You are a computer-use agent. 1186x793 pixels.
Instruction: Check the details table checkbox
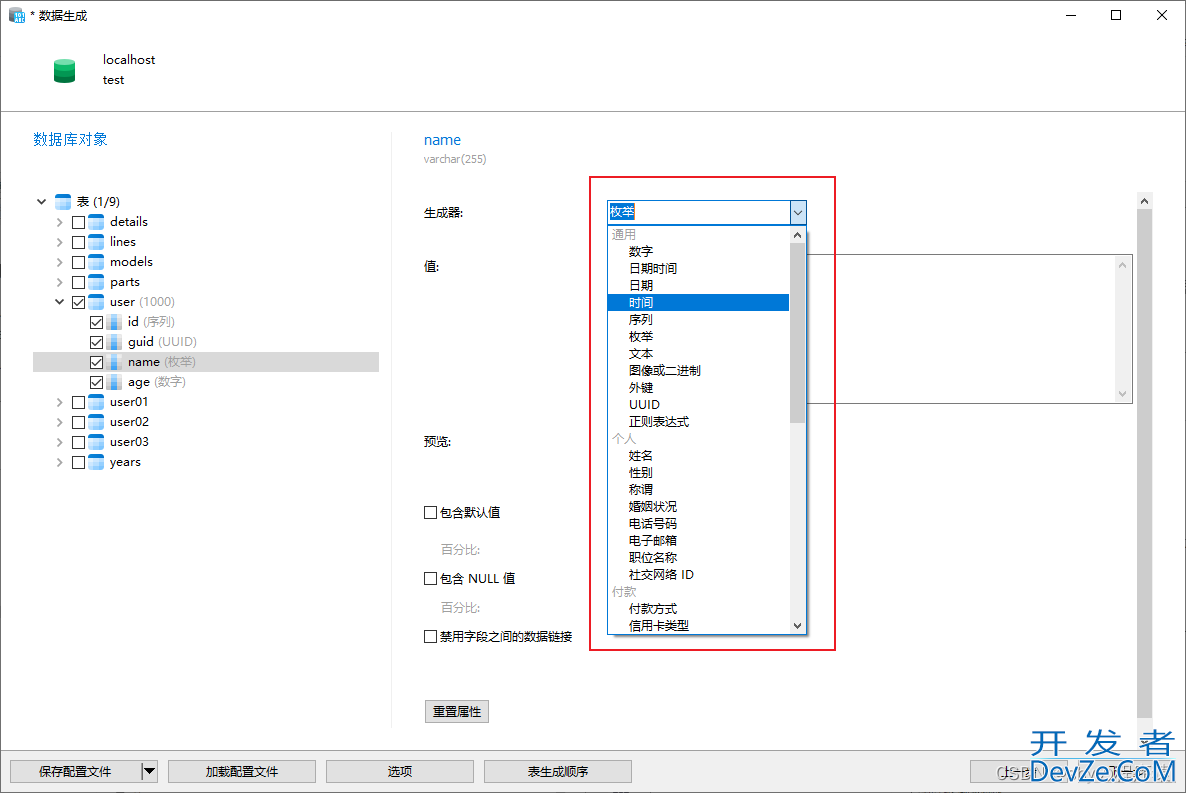79,222
